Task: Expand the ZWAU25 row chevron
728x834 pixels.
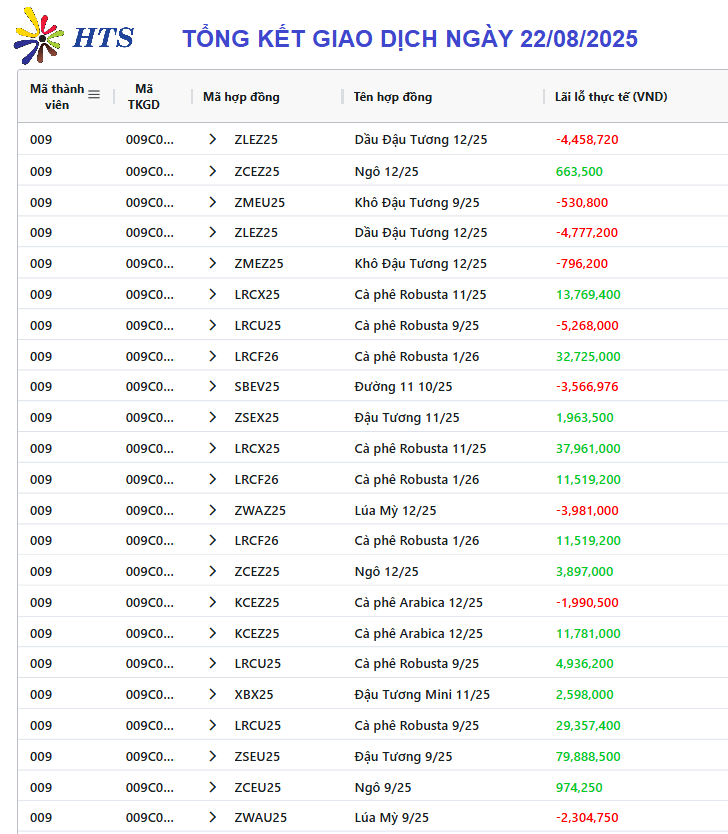Action: (x=213, y=818)
